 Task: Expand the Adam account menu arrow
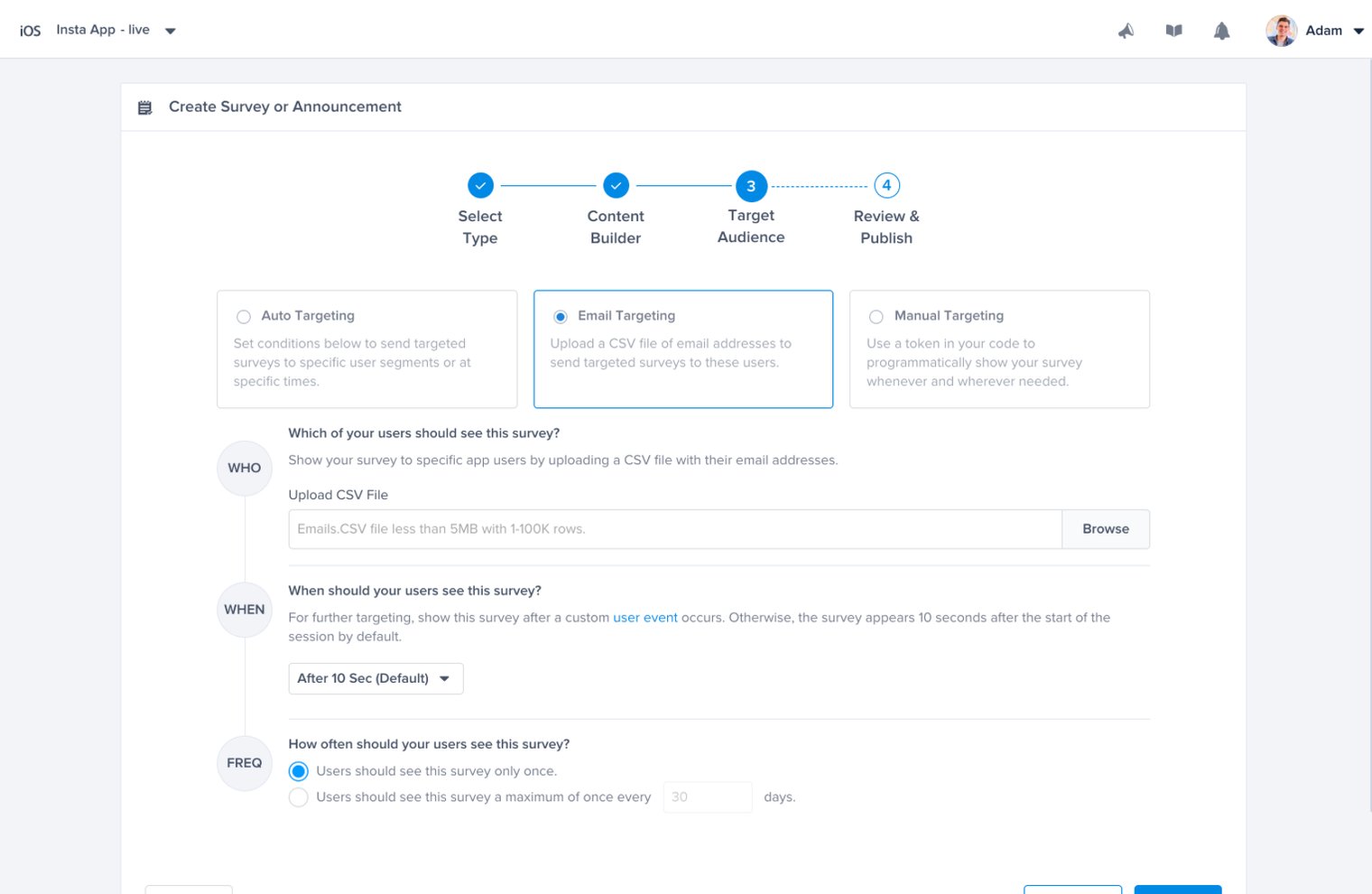[x=1358, y=31]
